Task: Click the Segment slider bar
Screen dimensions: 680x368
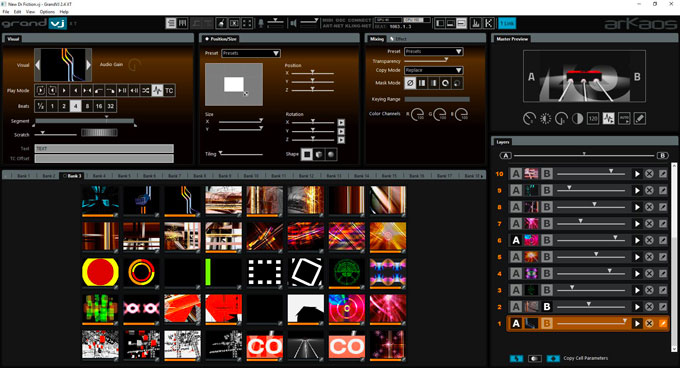Action: pos(85,121)
